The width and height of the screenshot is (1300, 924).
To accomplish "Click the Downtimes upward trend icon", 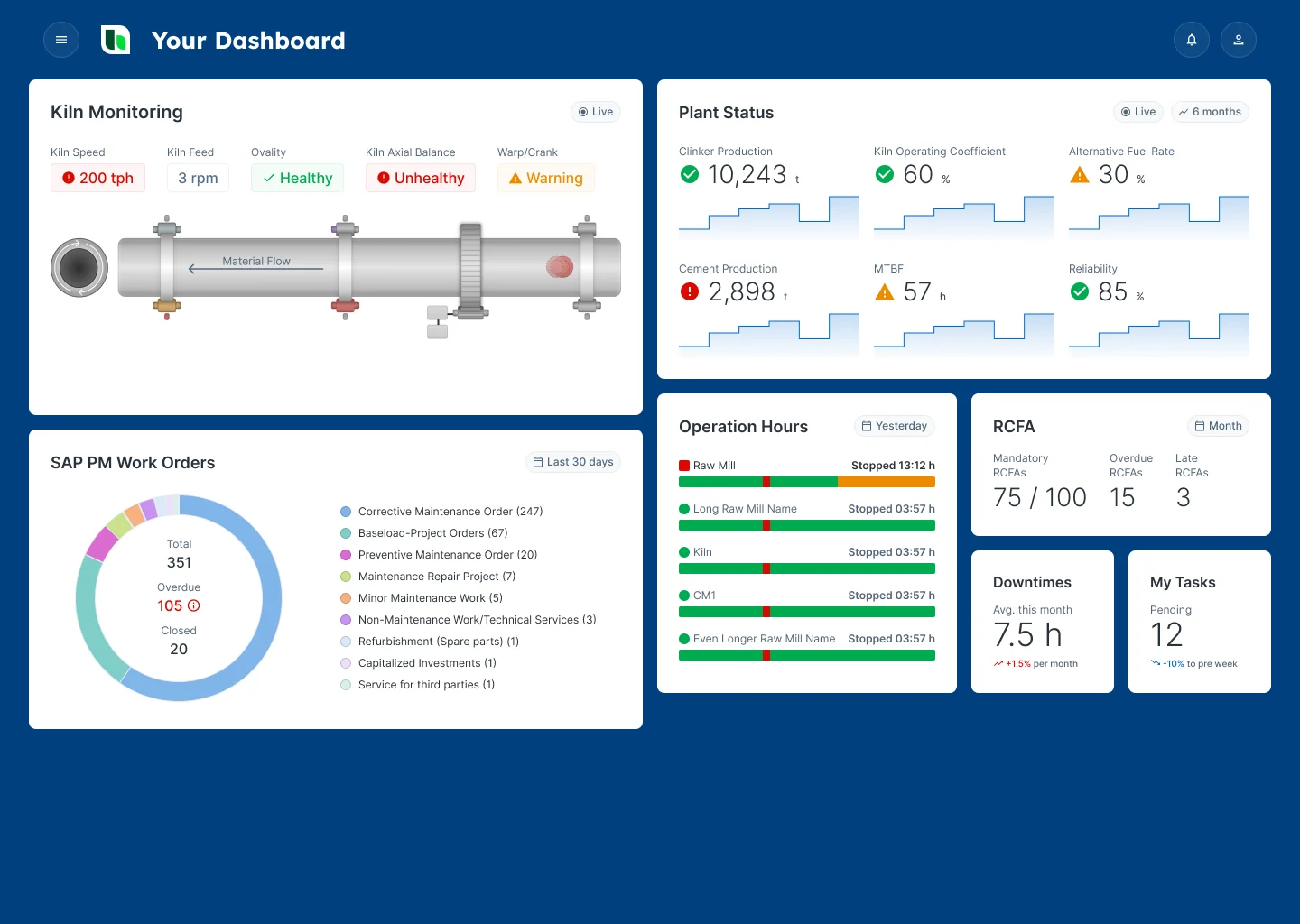I will (998, 664).
